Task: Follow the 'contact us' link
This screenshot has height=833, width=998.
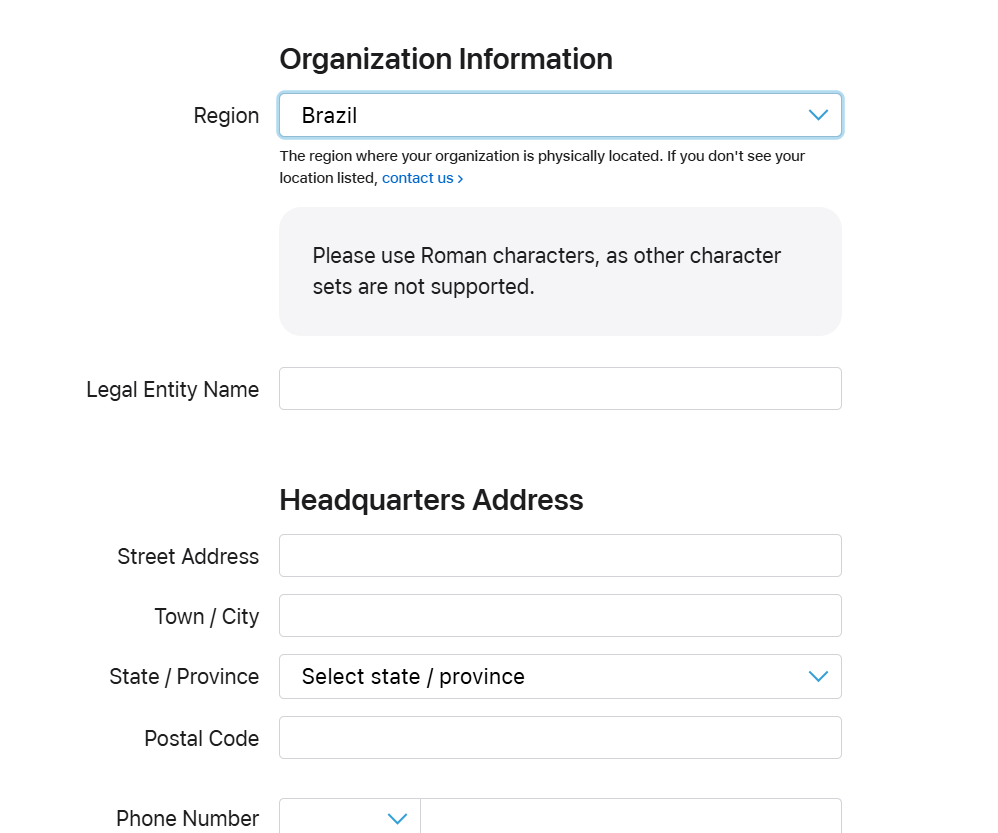Action: click(422, 178)
